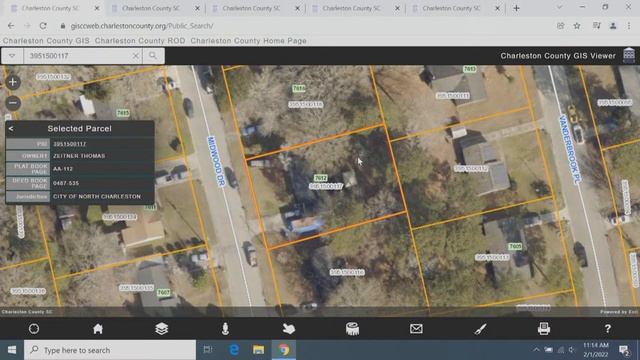Click the MIDWOOD DR street label
Image resolution: width=640 pixels, height=360 pixels.
click(x=217, y=161)
